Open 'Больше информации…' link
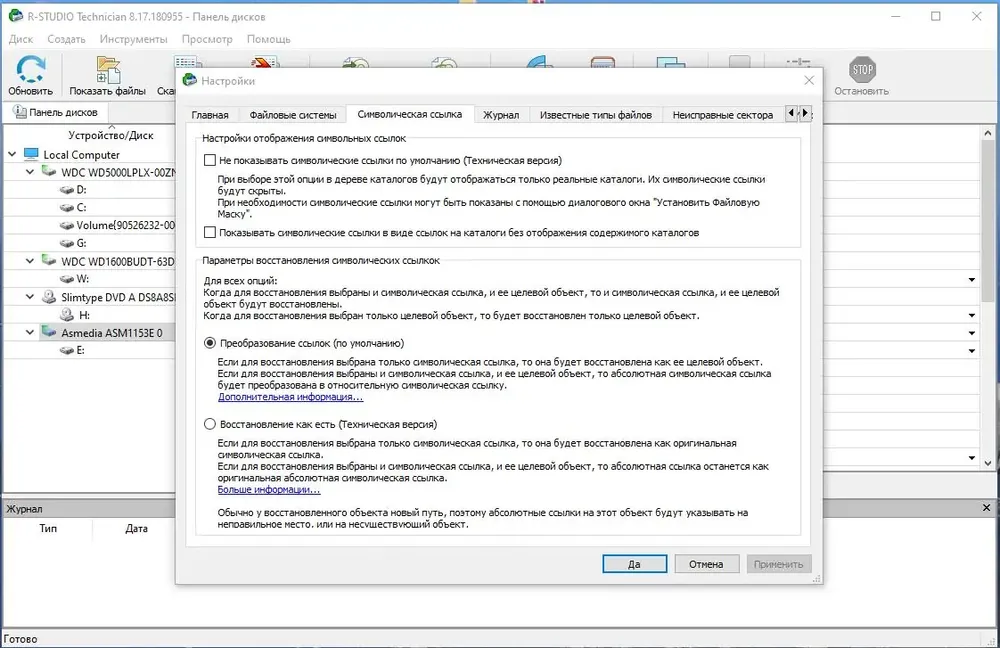The image size is (1000, 648). point(268,490)
